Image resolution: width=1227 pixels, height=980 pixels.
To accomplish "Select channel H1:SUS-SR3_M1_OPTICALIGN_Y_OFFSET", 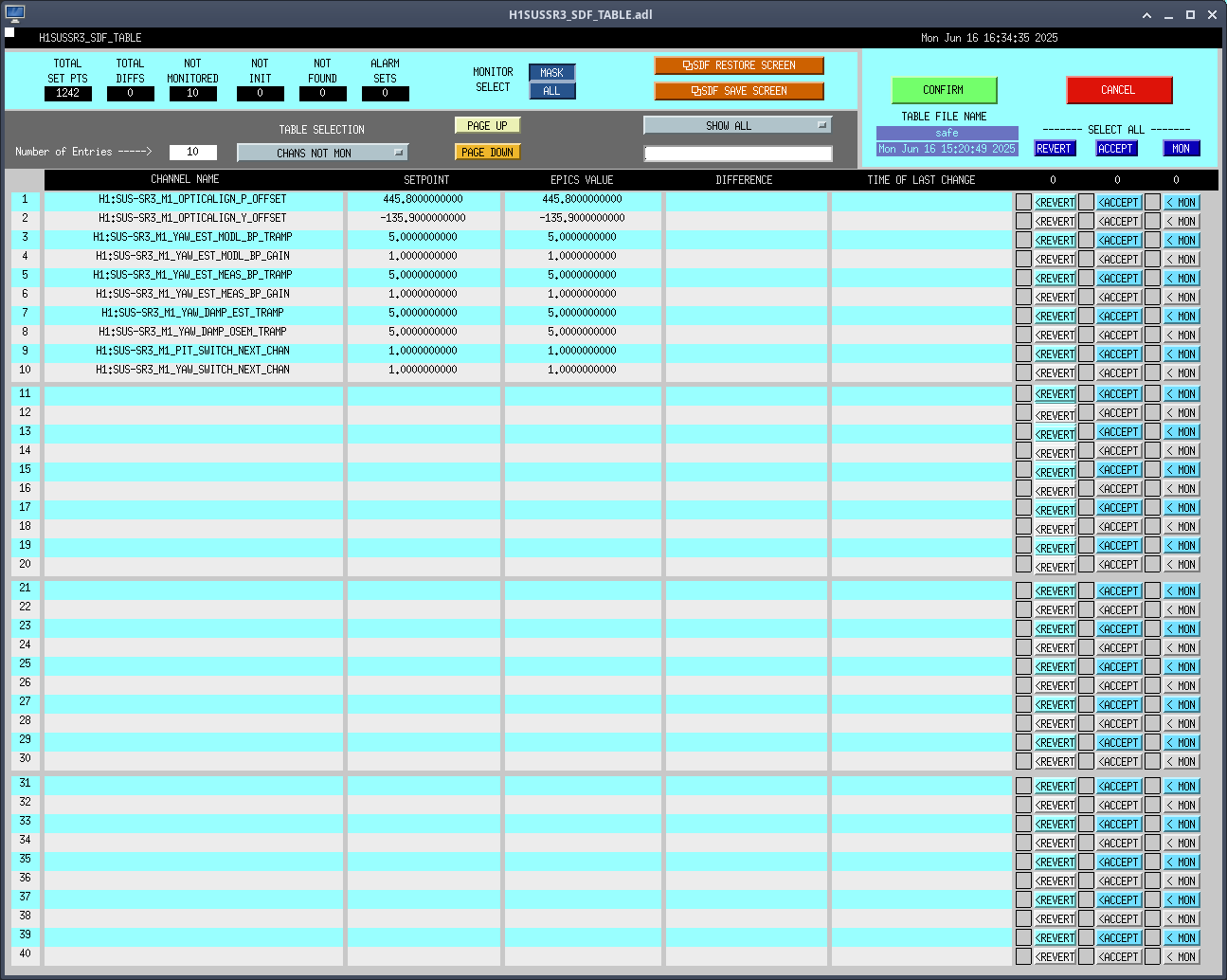I will 193,219.
